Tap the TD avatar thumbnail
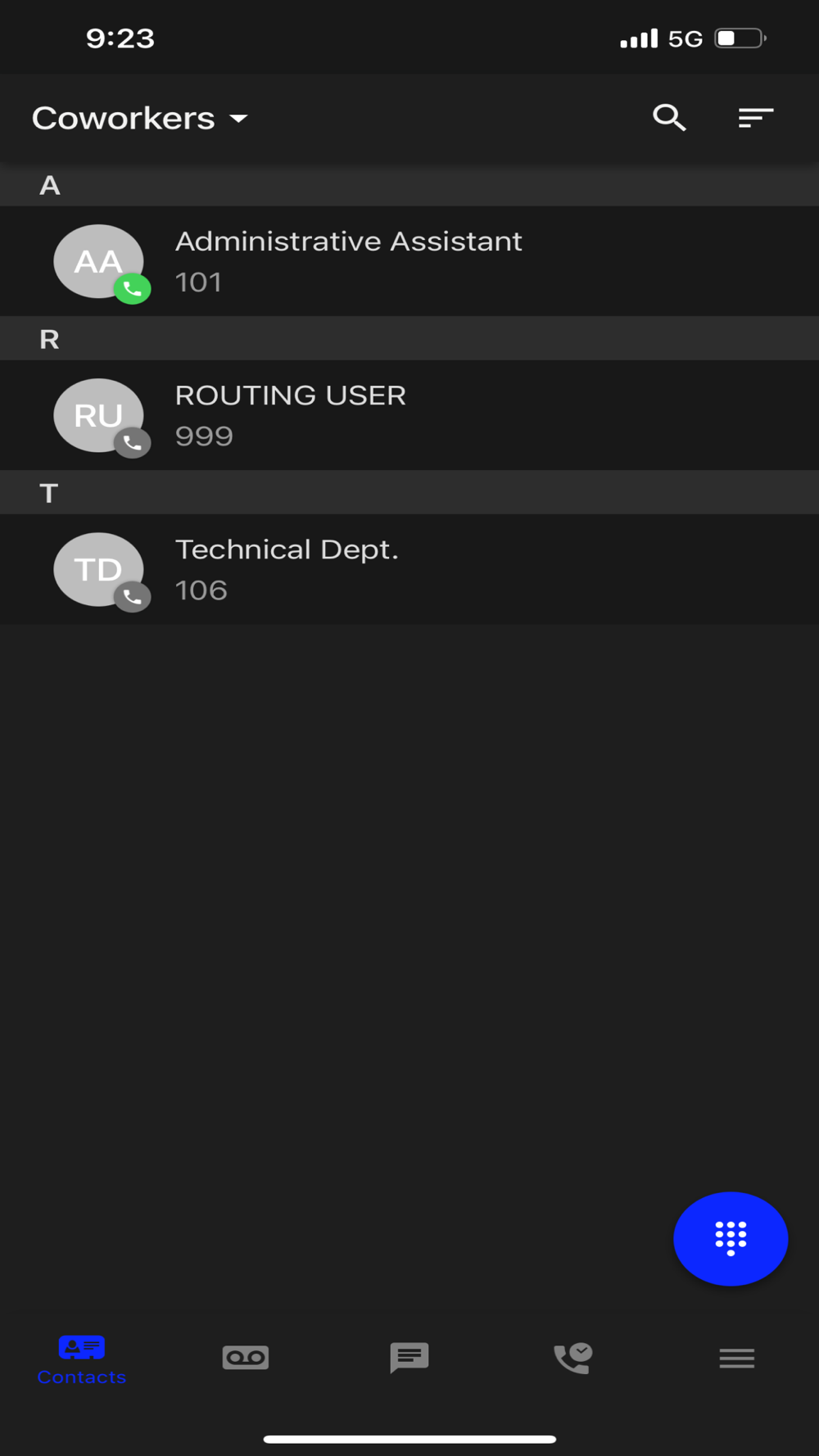 (98, 569)
